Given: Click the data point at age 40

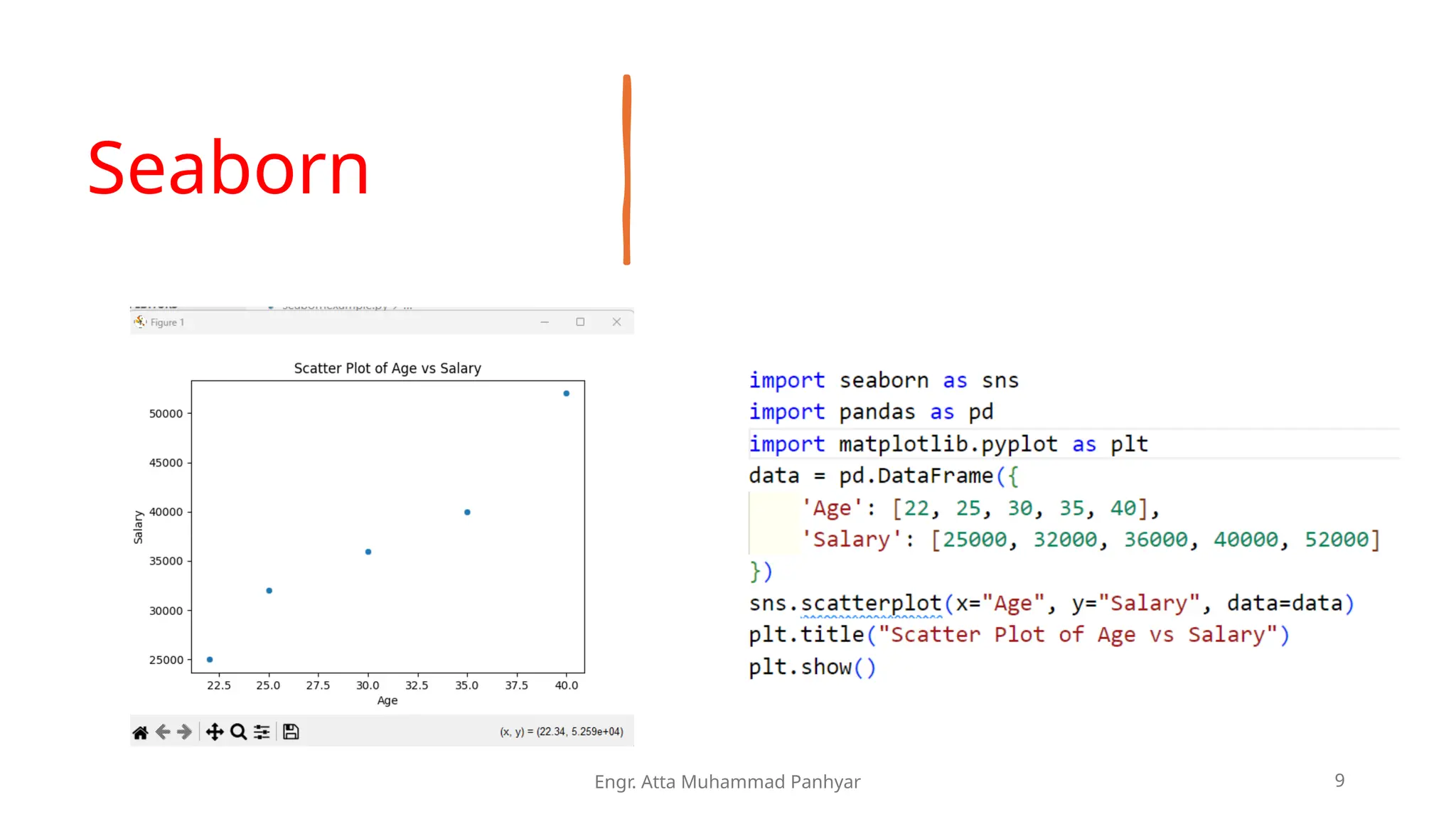Looking at the screenshot, I should [x=567, y=393].
